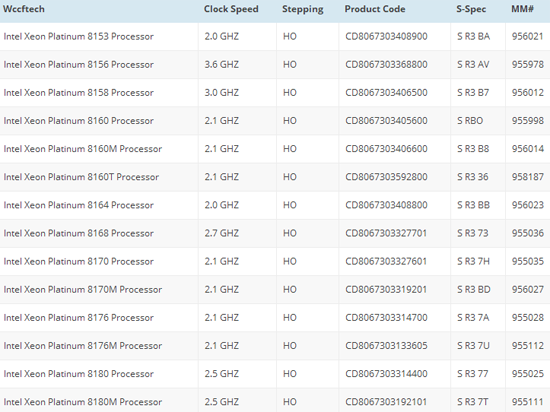This screenshot has width=550, height=412.
Task: Click product code CD8067303327601
Action: (386, 261)
